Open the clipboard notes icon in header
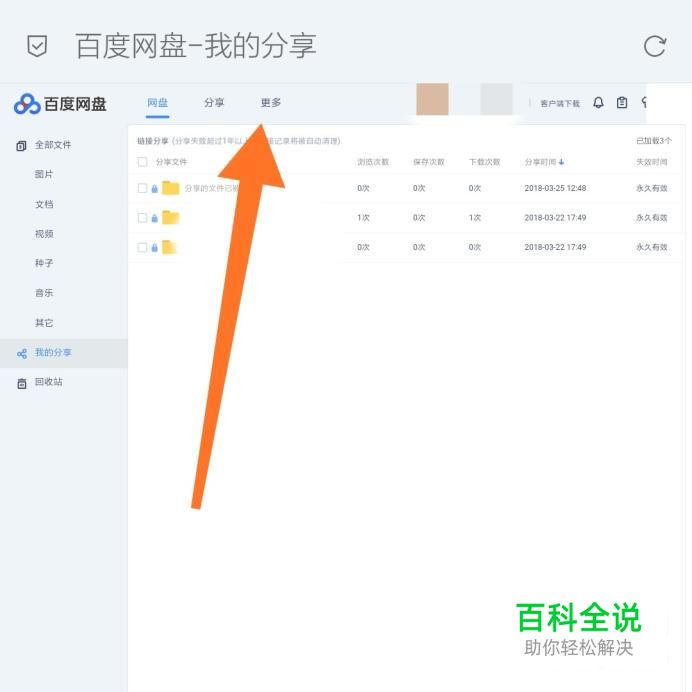Screen dimensions: 692x692 pos(622,103)
